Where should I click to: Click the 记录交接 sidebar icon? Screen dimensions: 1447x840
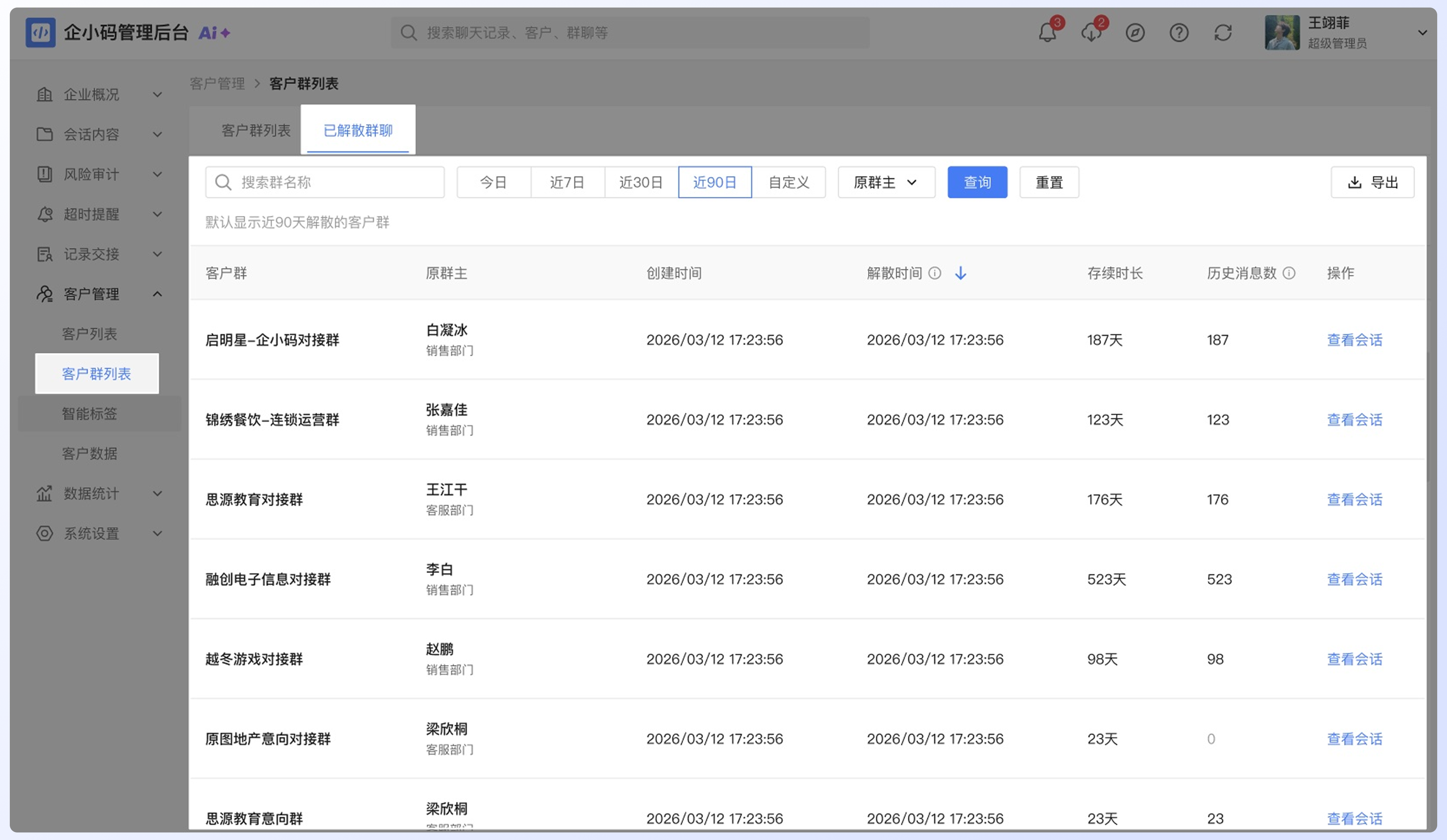pos(44,254)
